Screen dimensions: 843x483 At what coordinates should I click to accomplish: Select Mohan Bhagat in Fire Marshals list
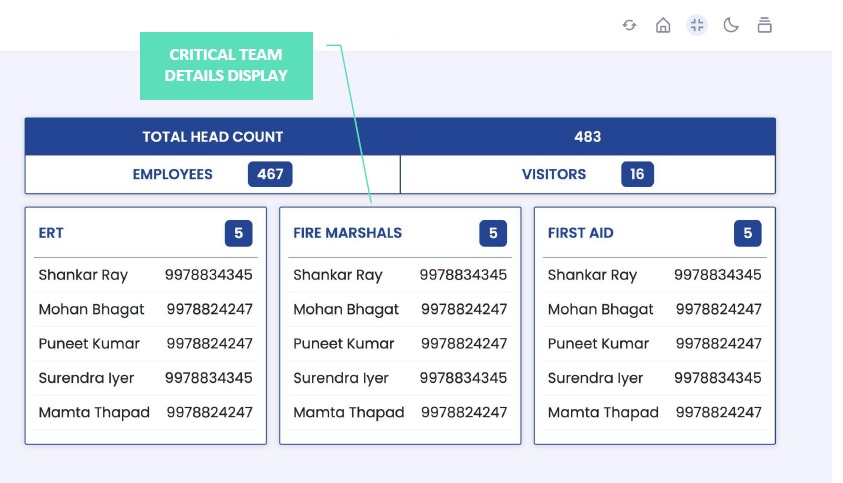coord(346,310)
